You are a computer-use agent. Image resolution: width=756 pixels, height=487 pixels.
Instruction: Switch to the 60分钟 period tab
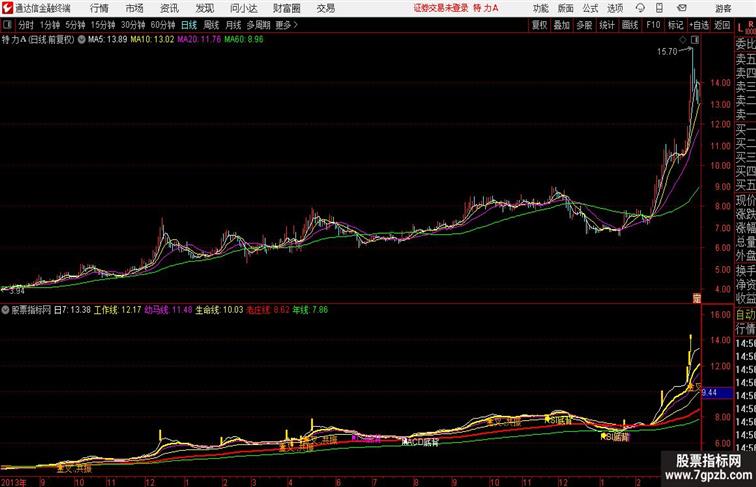coord(162,25)
